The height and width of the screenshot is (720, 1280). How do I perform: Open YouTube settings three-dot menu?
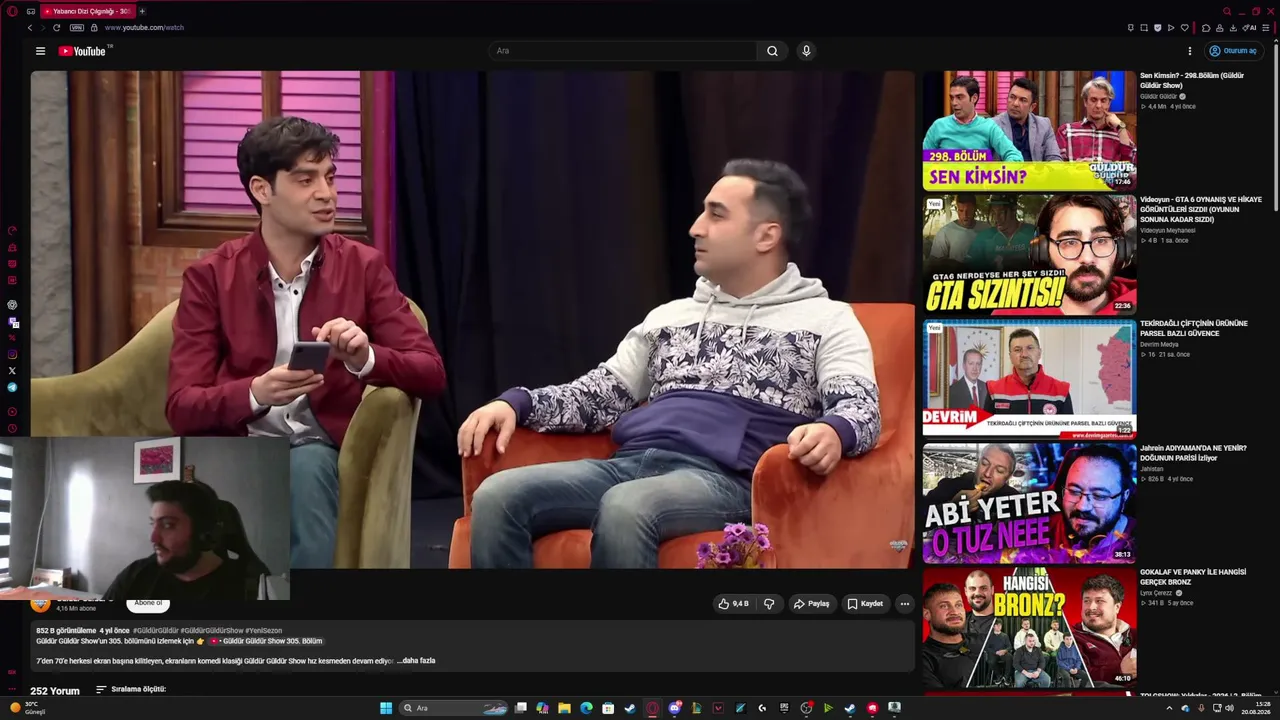click(1190, 51)
